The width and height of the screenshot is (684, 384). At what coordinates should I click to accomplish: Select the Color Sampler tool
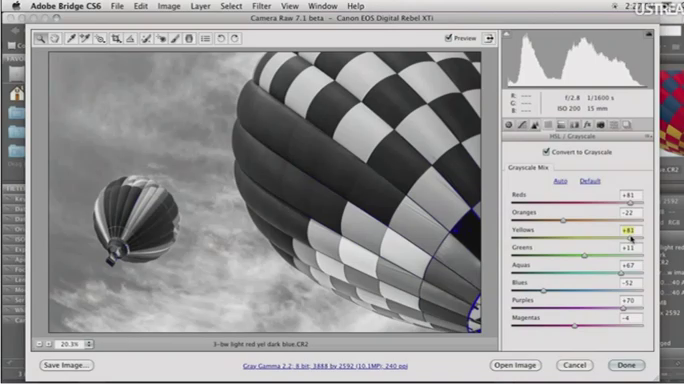point(85,38)
